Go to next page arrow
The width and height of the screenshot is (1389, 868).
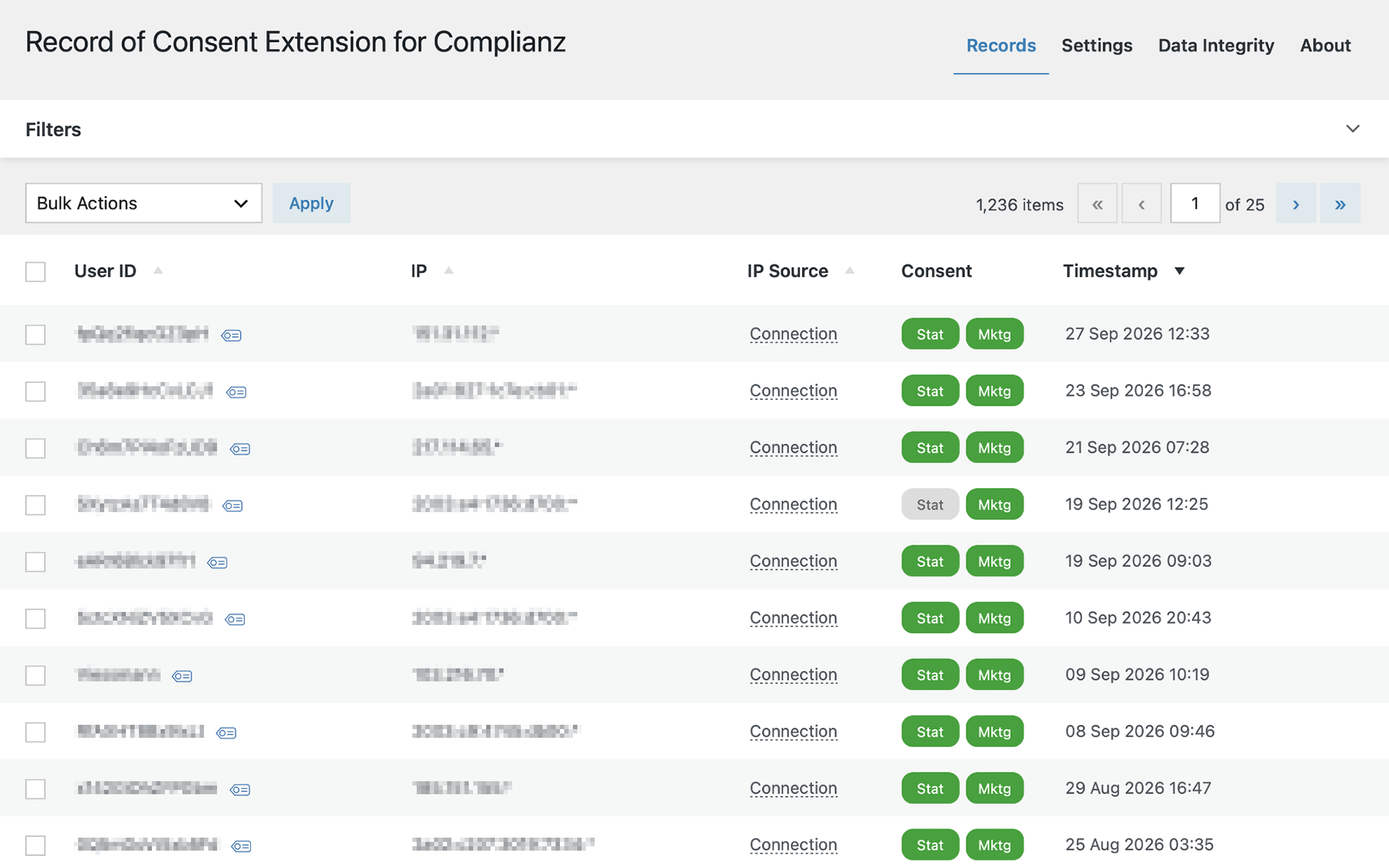pyautogui.click(x=1296, y=203)
